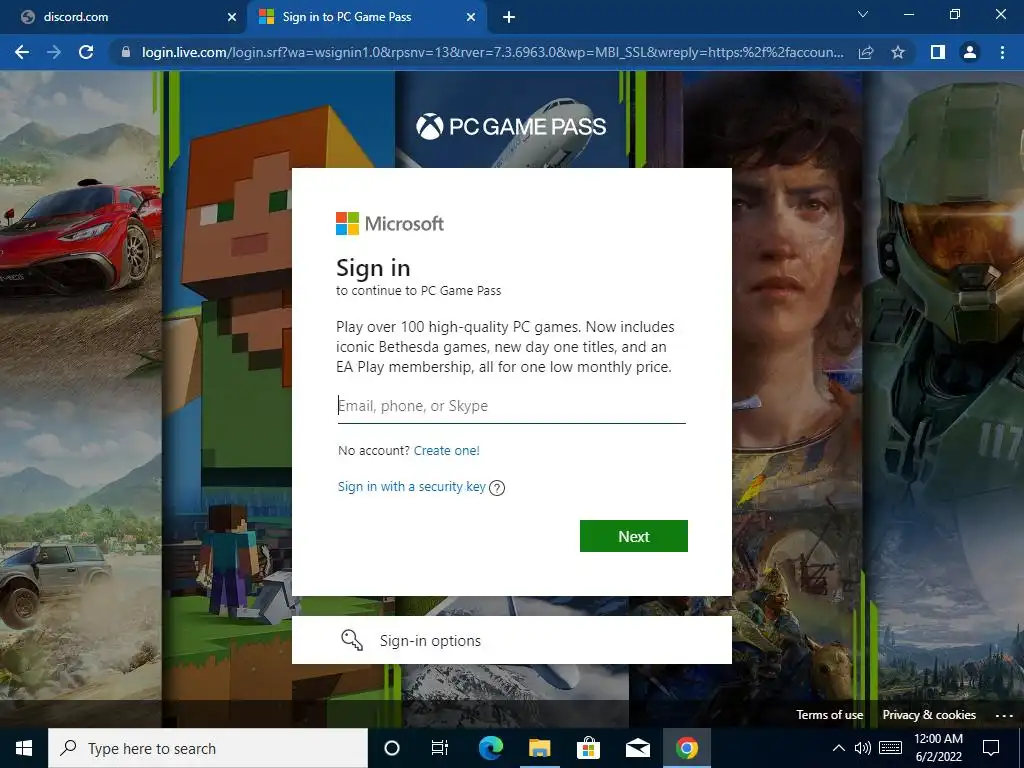Click the Email, phone, or Skype field
The width and height of the screenshot is (1024, 768).
[511, 406]
